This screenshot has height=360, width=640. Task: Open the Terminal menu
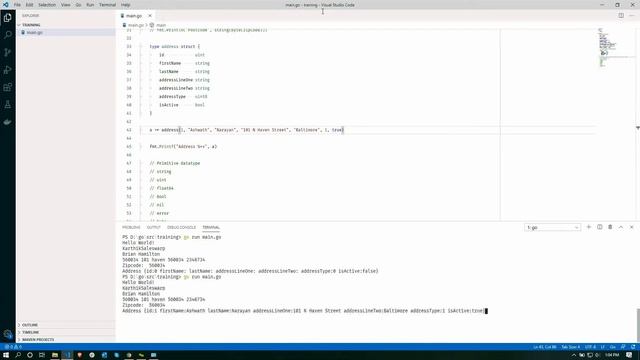pos(107,5)
